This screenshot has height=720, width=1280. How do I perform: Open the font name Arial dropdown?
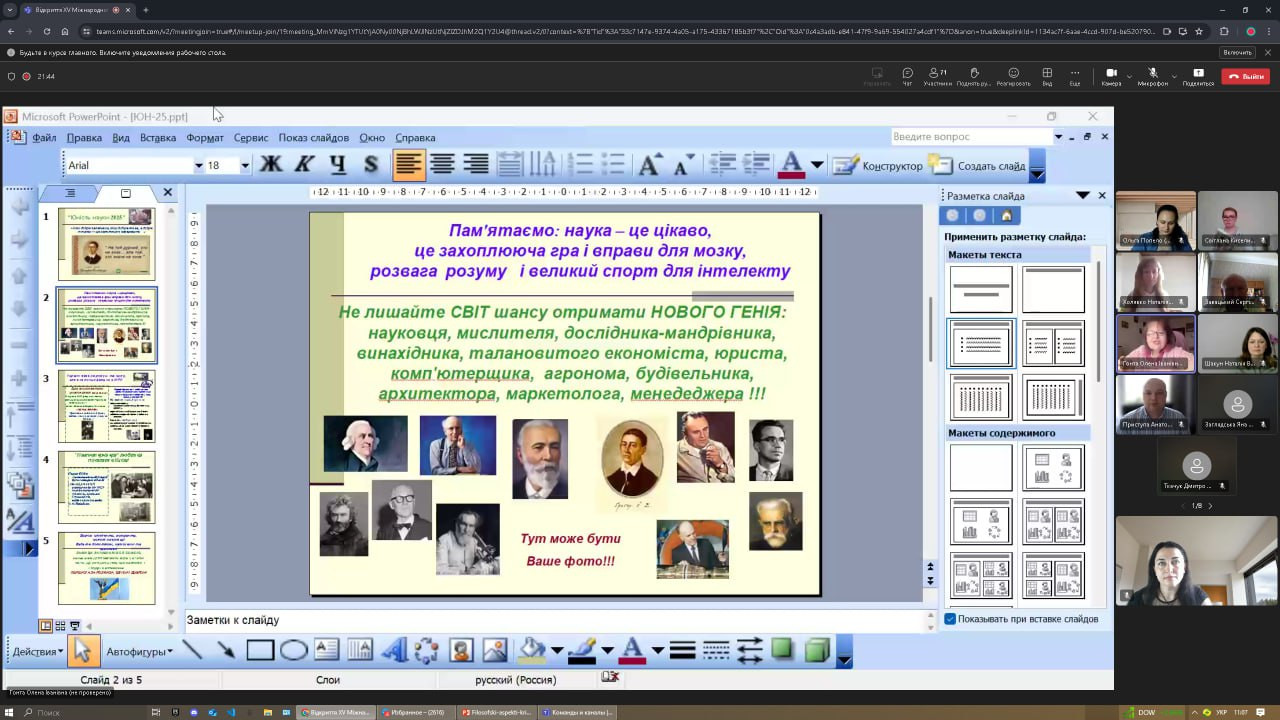[198, 166]
